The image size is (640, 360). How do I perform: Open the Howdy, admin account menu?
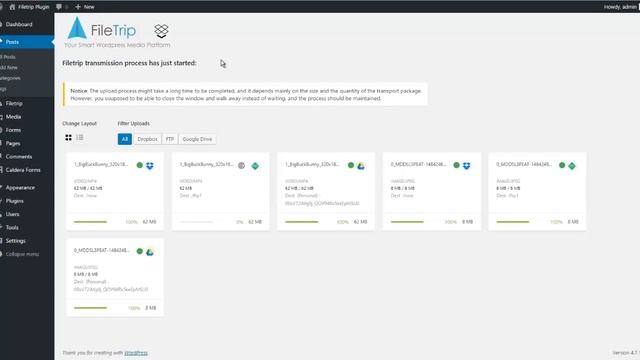620,7
